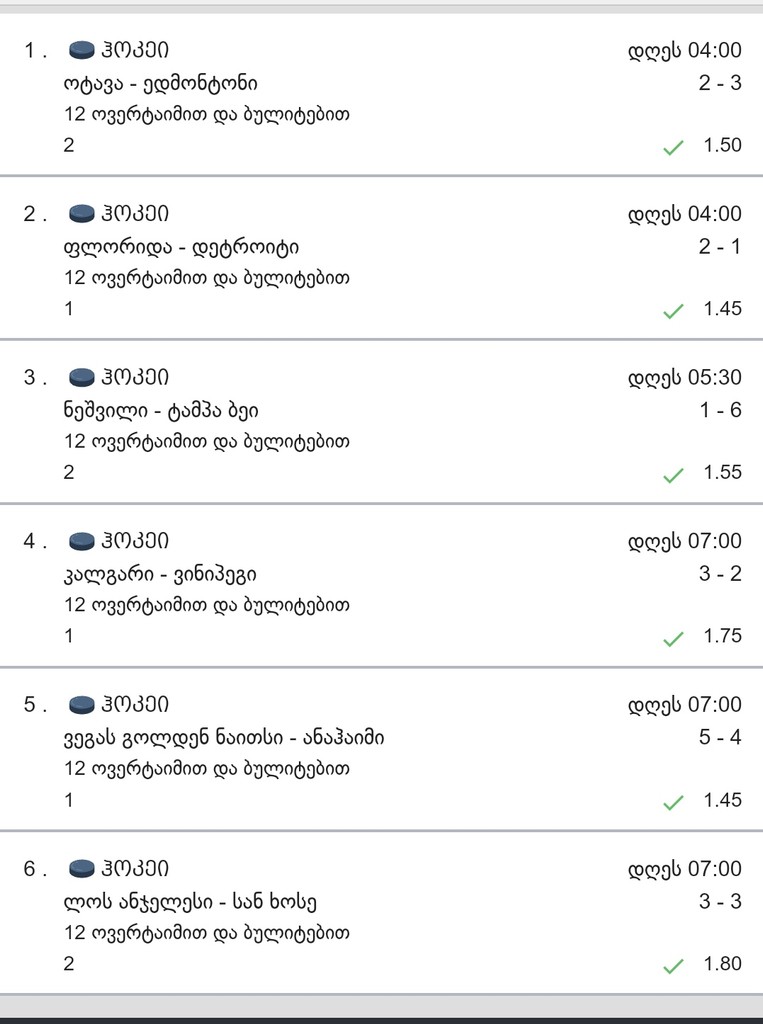Open the ოტავა - ედმონტონი match

point(161,84)
